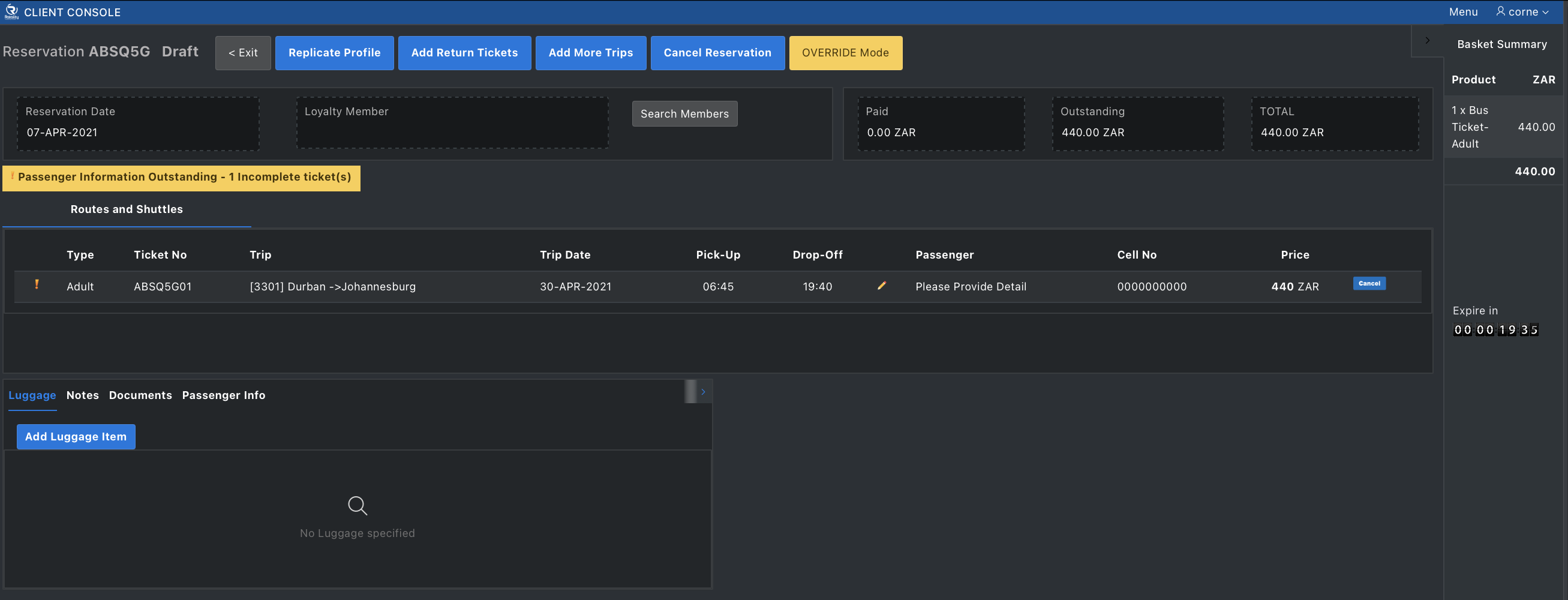Click the Ticket No column header

[x=160, y=255]
